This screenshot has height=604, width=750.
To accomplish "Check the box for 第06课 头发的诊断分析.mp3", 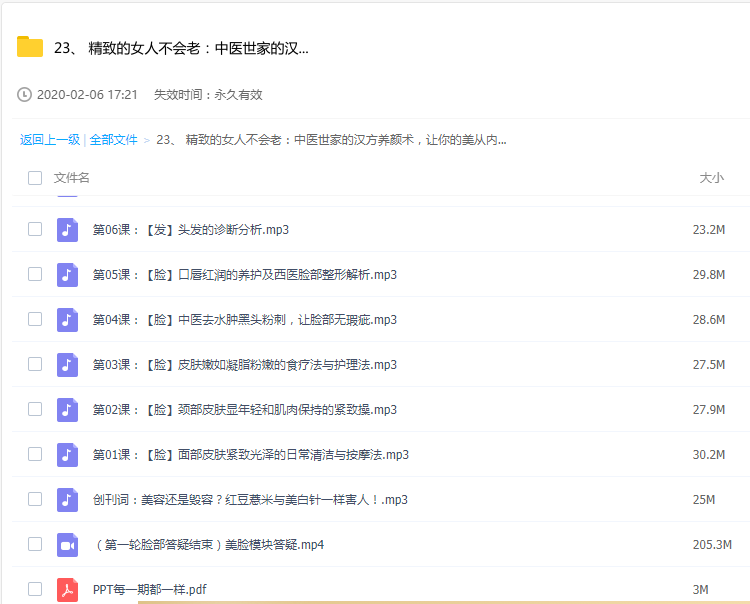I will (x=35, y=229).
